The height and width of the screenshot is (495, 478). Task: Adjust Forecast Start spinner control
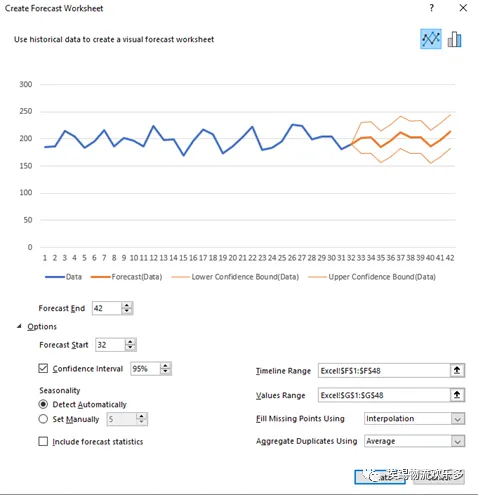point(130,345)
